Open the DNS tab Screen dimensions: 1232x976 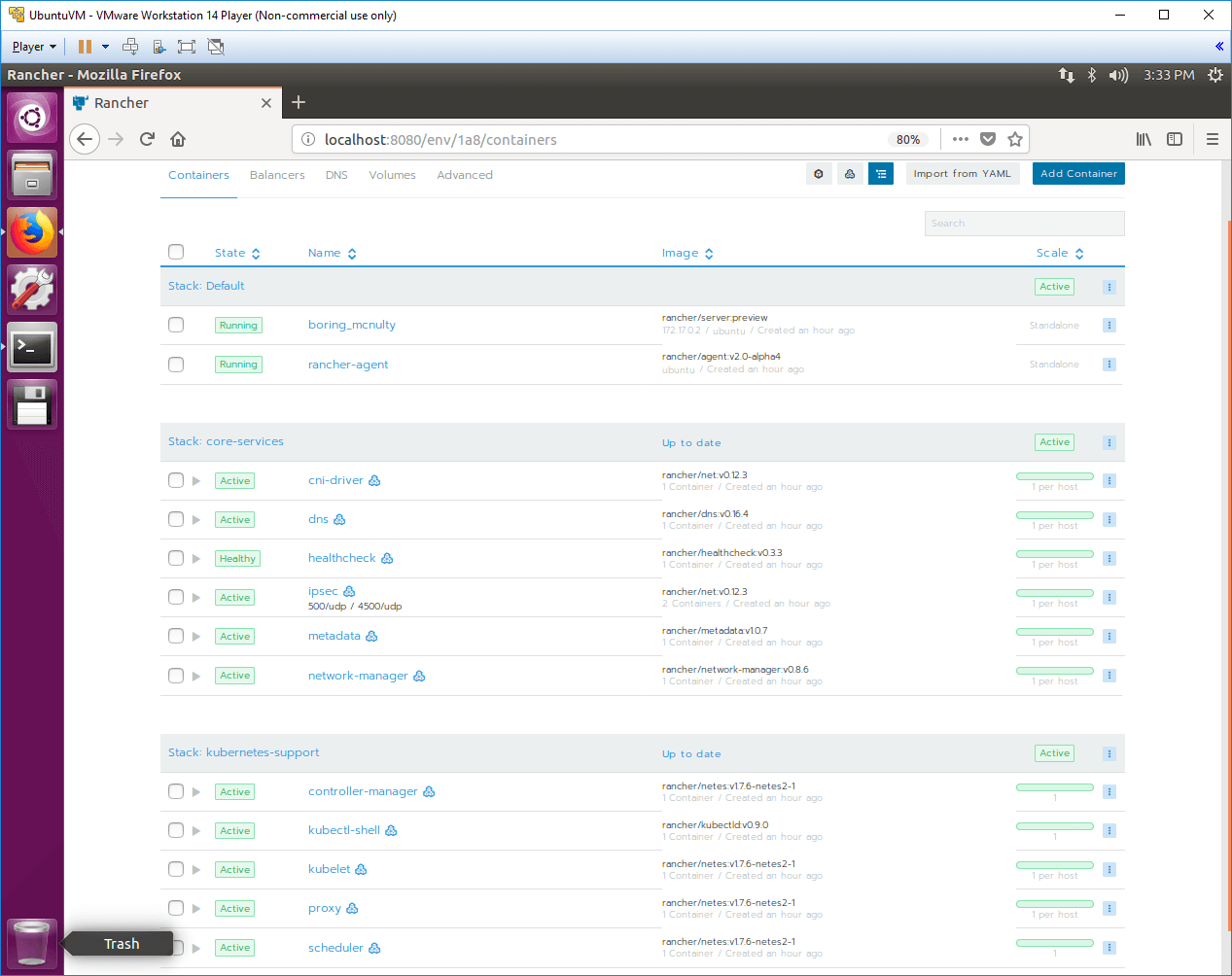tap(336, 175)
